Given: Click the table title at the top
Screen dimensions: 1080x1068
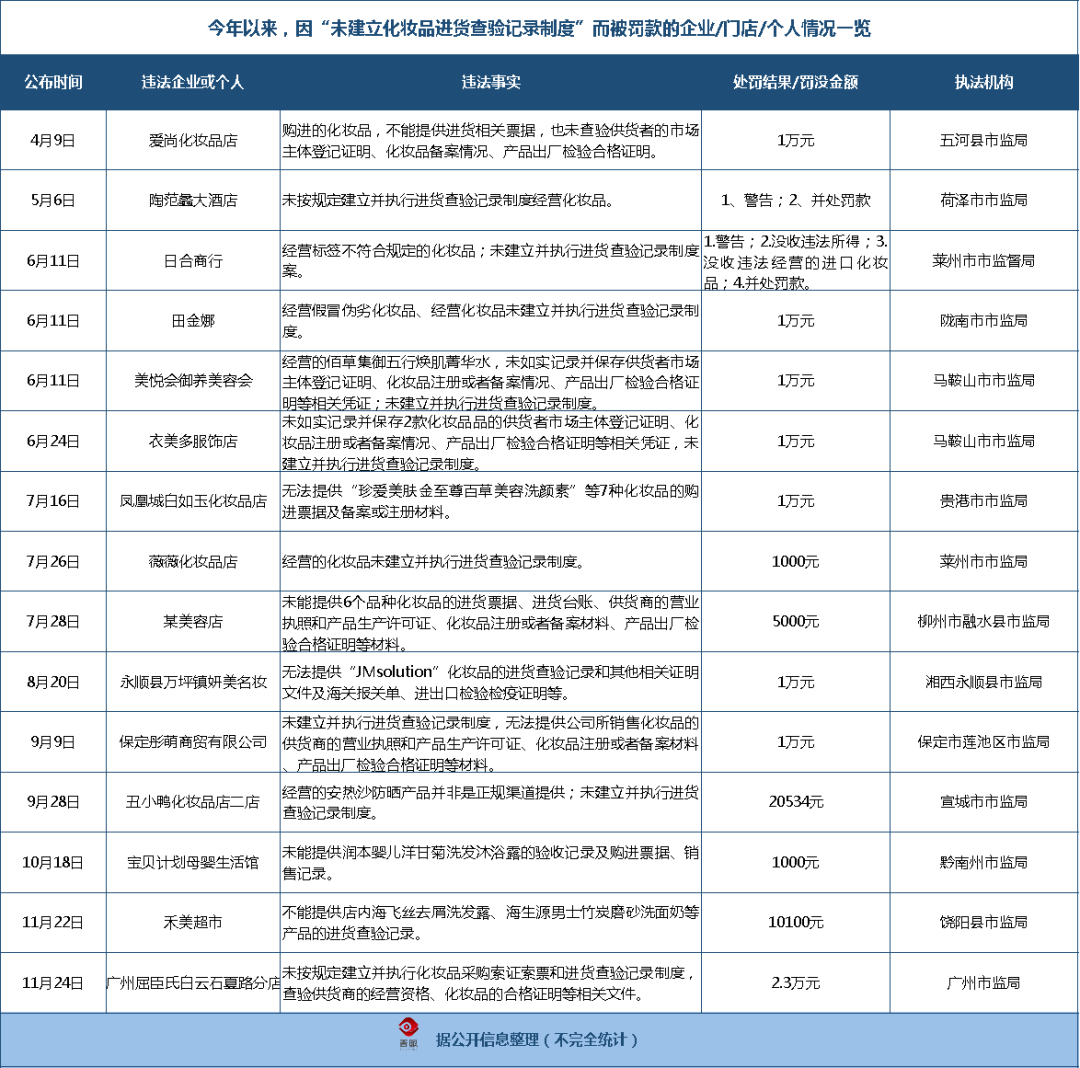Looking at the screenshot, I should [x=539, y=28].
